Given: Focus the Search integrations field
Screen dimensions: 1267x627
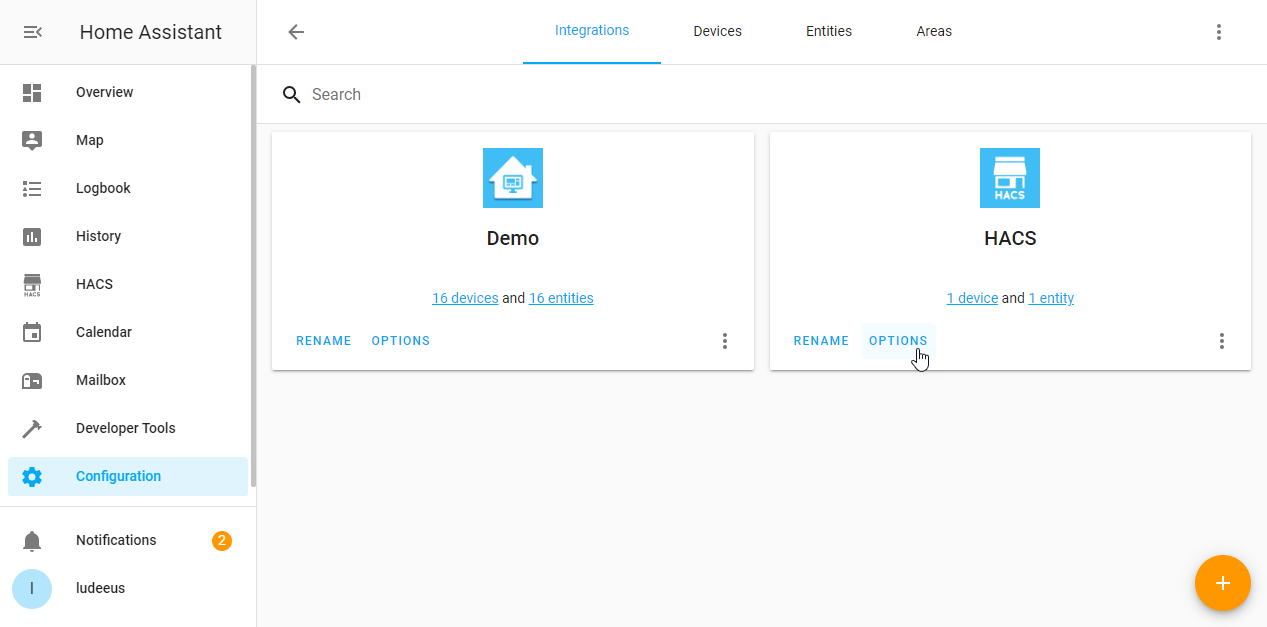Looking at the screenshot, I should click(x=762, y=94).
